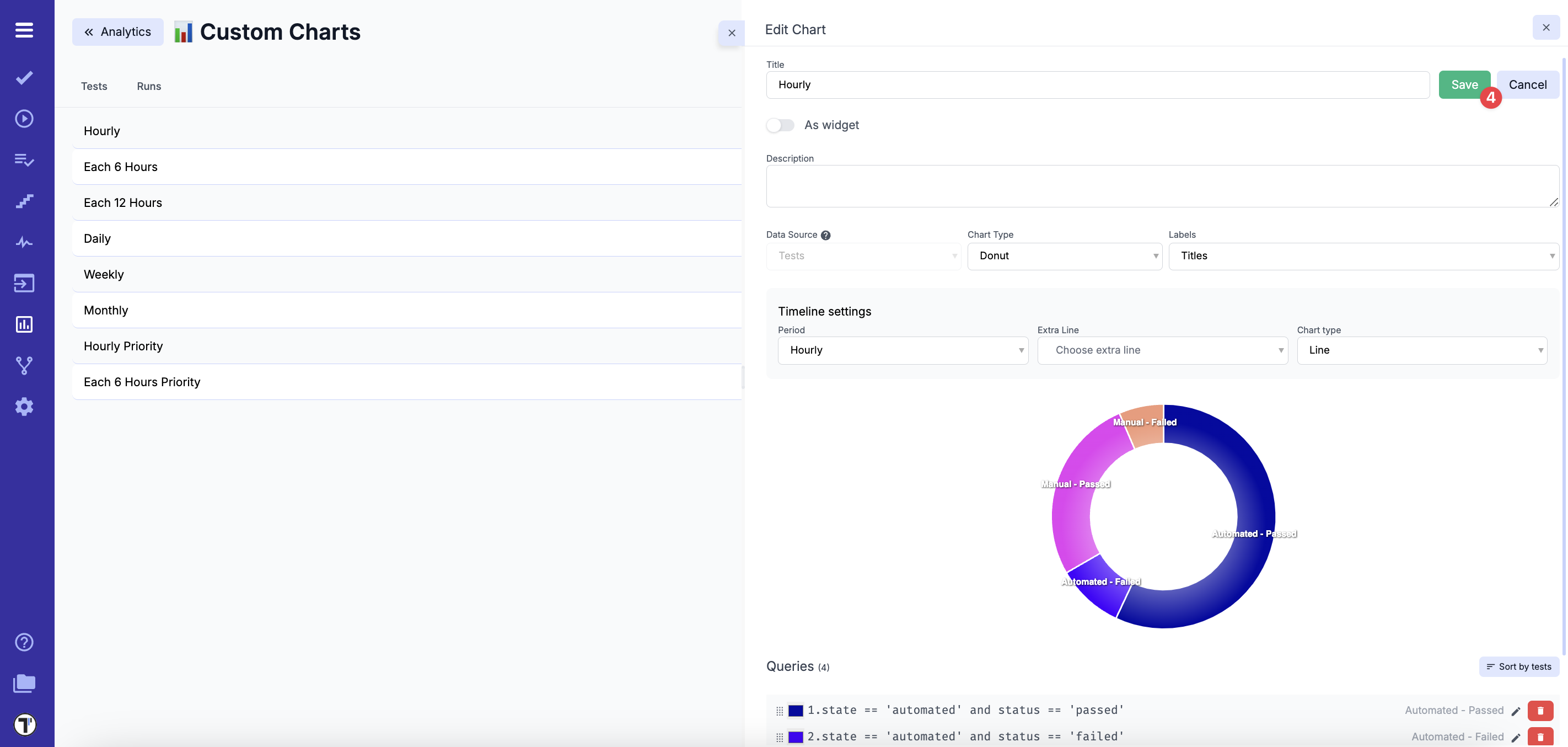Open the Chart Type Donut dropdown

tap(1065, 256)
